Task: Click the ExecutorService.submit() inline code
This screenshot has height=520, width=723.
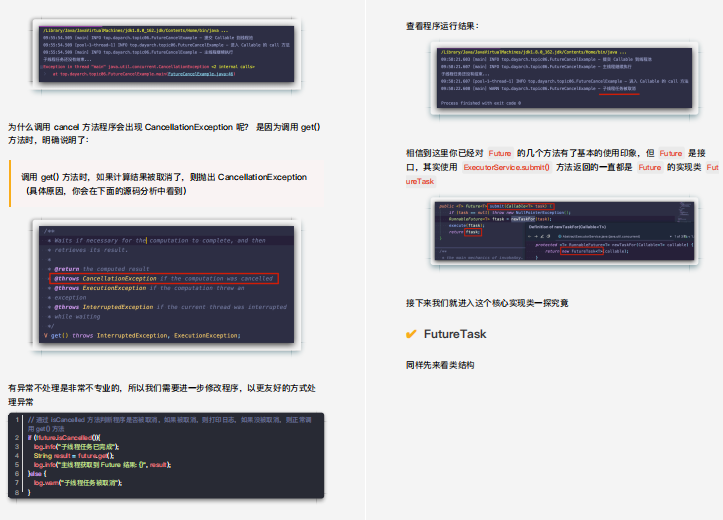Action: (x=506, y=167)
